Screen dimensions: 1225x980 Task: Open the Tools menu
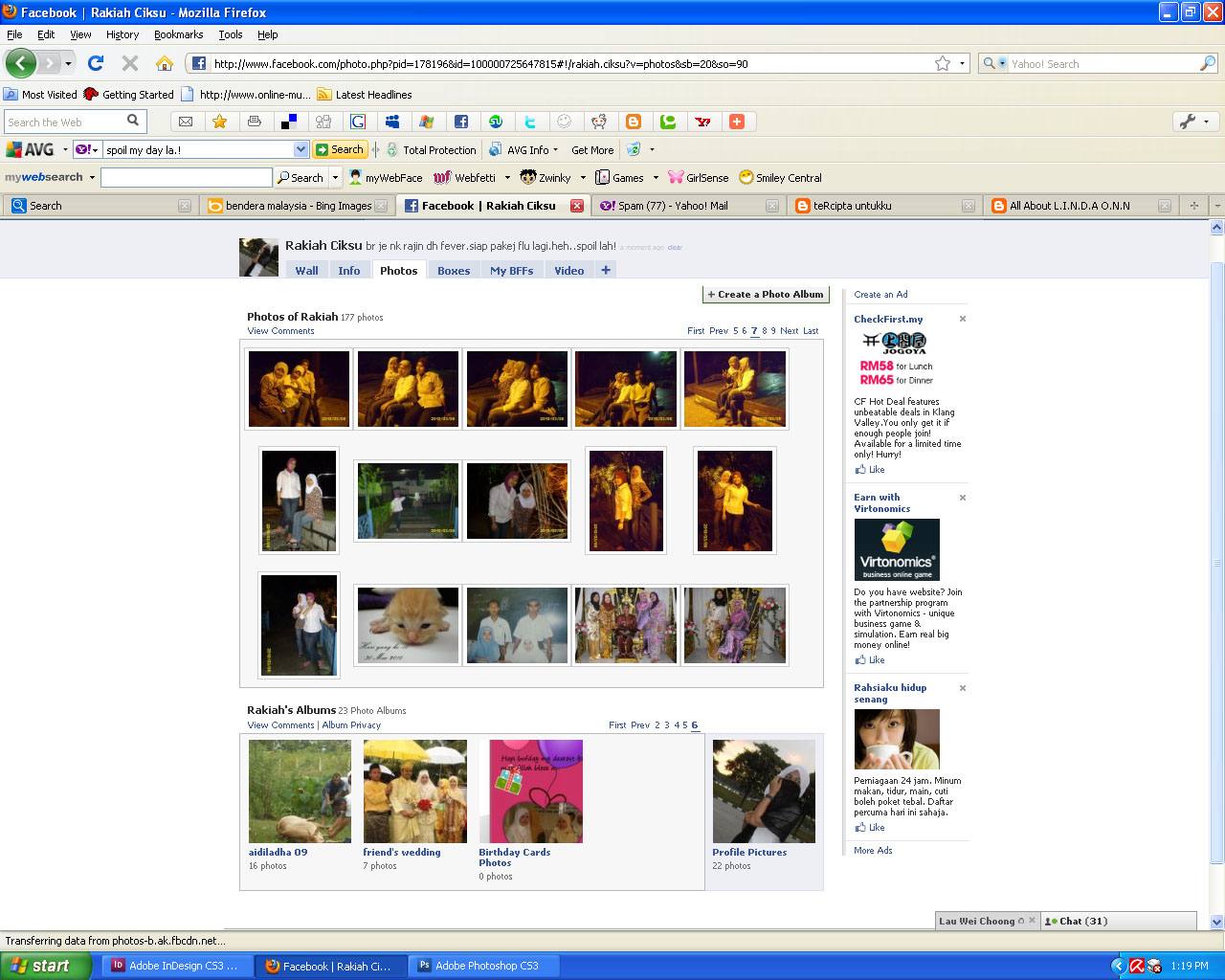click(231, 34)
